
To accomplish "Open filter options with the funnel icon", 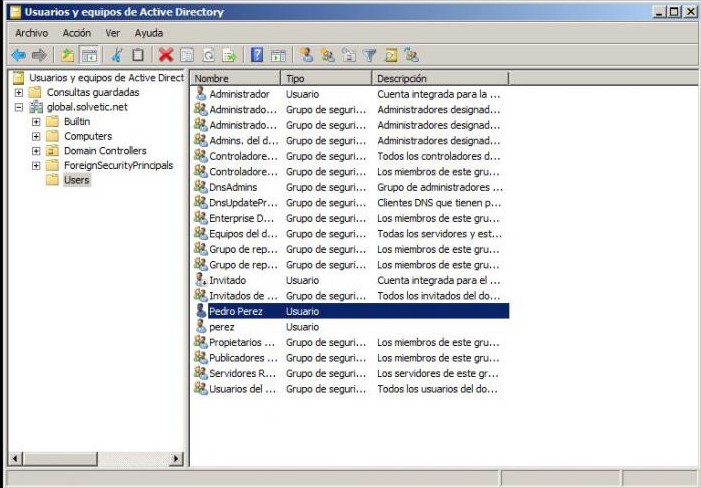I will 370,55.
